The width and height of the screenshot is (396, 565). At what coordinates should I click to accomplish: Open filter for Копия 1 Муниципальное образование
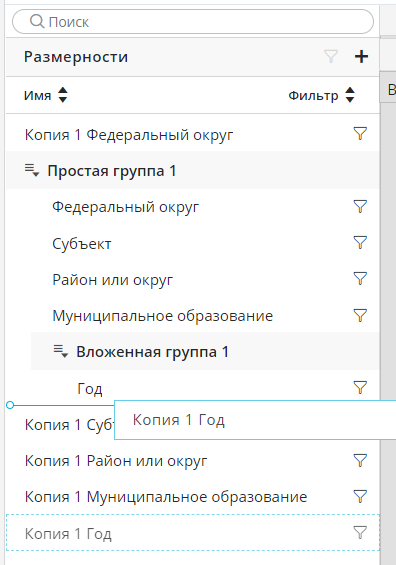(x=360, y=497)
